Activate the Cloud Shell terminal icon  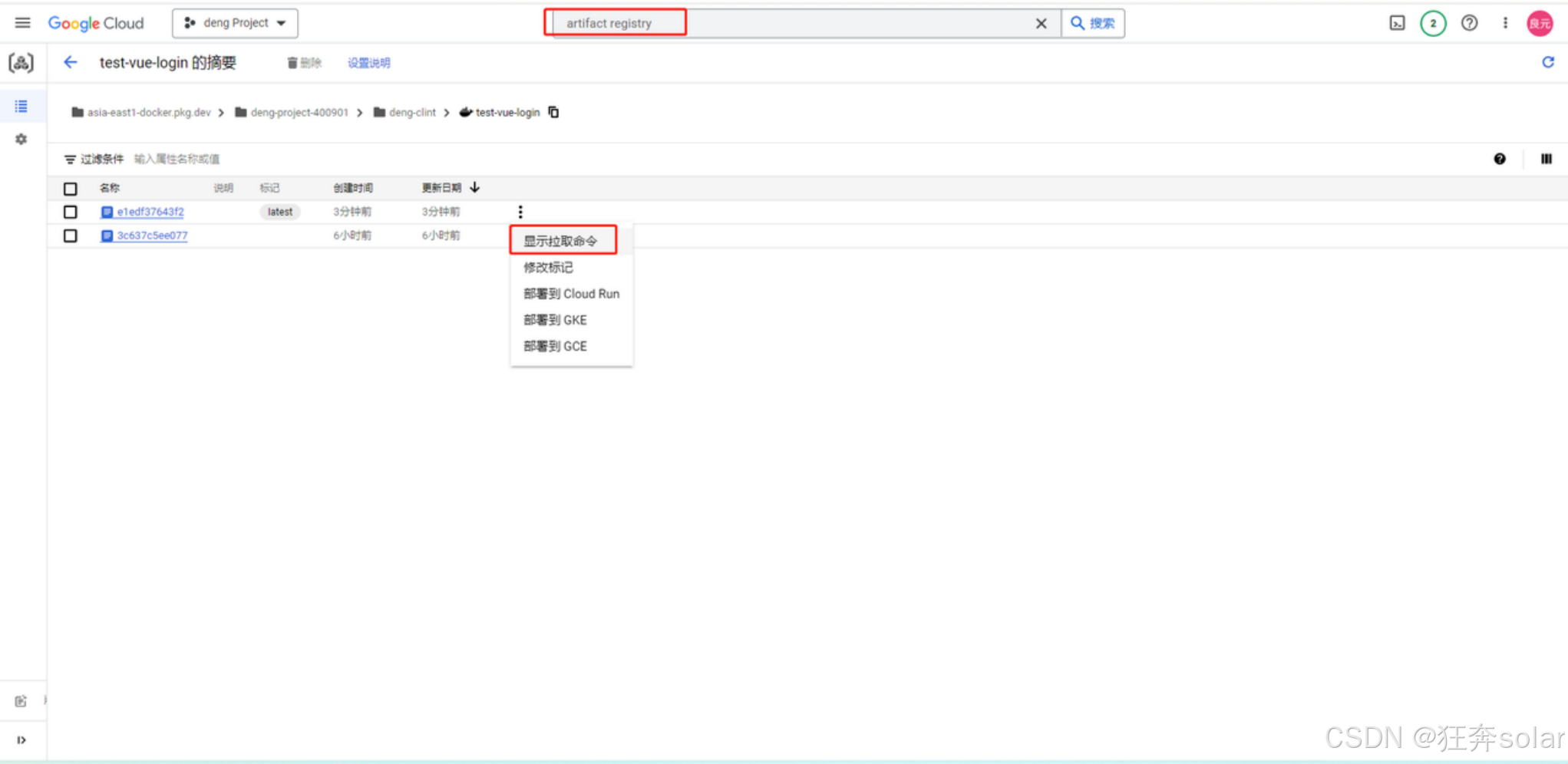click(x=1397, y=23)
